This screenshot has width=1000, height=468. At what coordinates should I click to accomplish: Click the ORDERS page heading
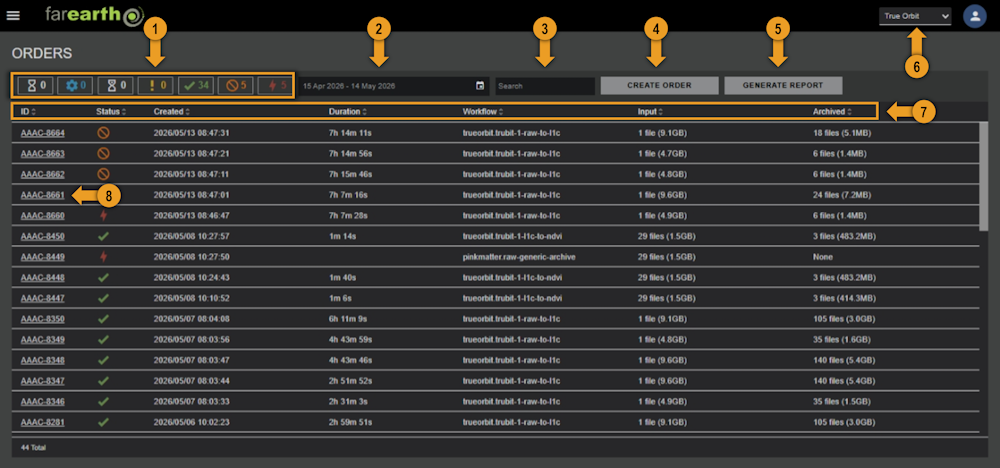42,54
